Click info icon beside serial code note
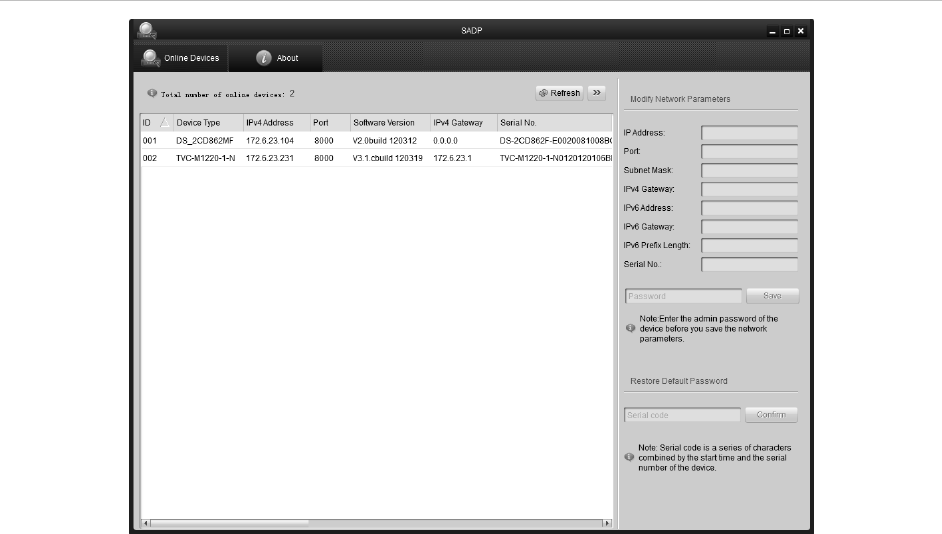Screen dimensions: 942x534 [x=629, y=457]
